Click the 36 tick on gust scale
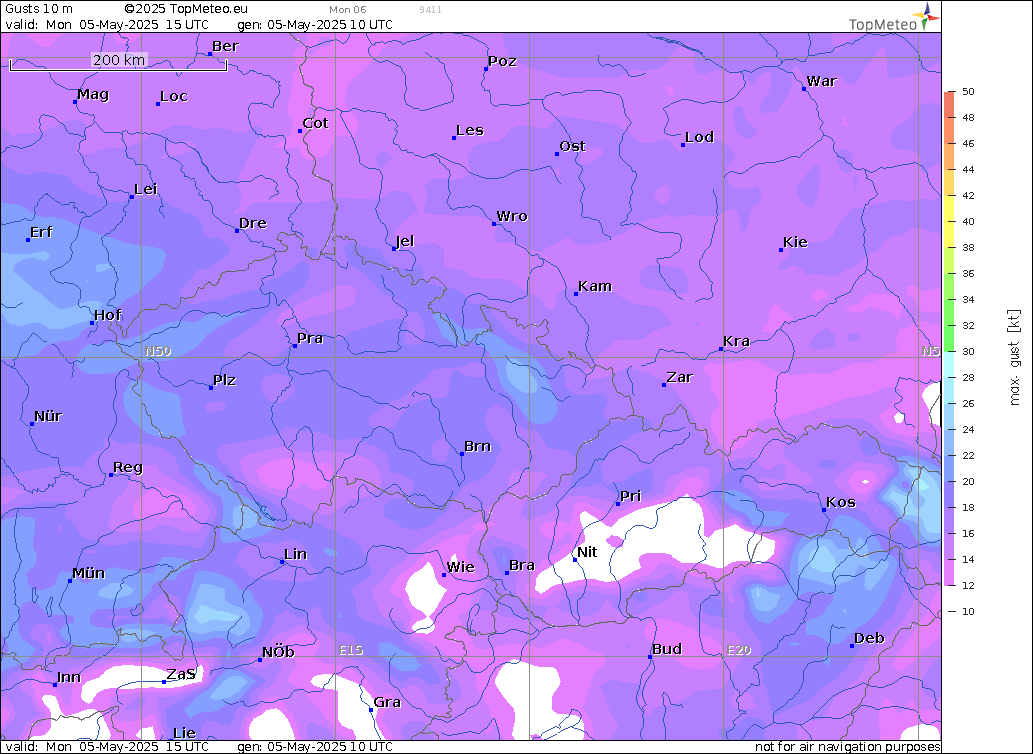The width and height of the screenshot is (1033, 754). (968, 273)
